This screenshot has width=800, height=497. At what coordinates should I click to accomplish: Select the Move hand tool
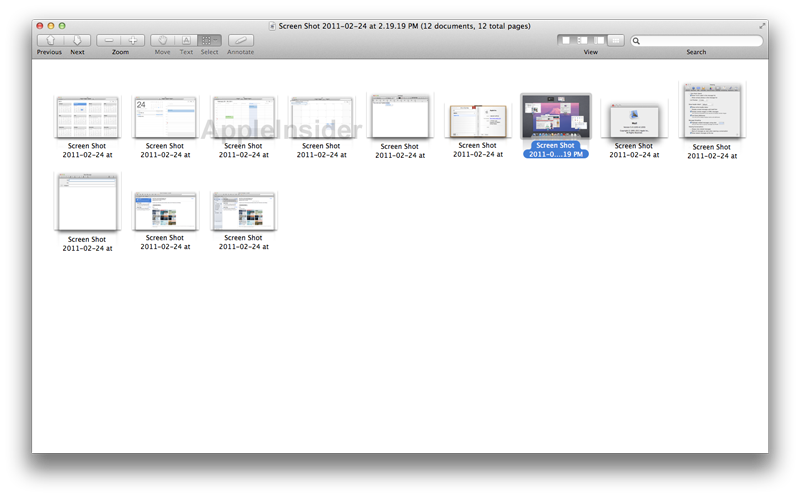162,40
